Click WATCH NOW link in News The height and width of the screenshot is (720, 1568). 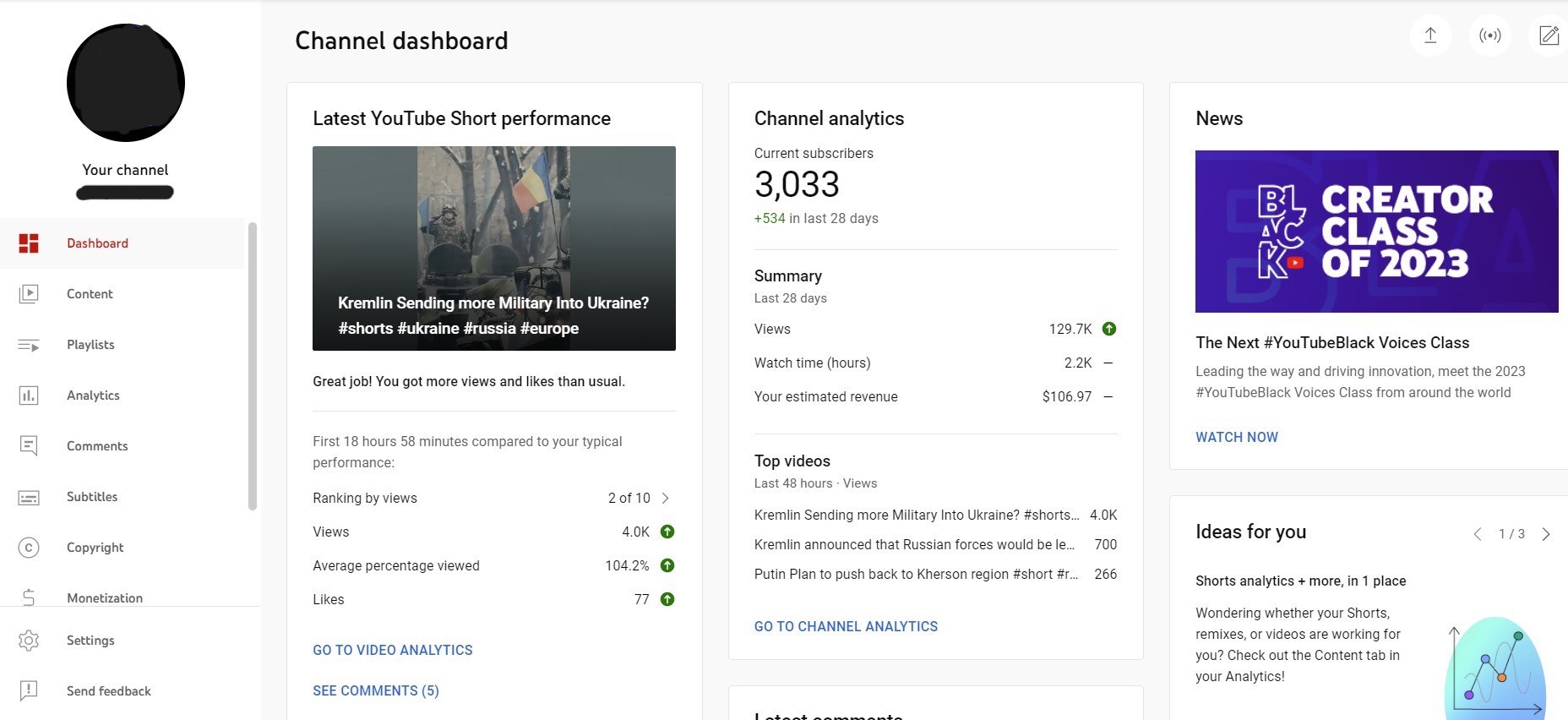tap(1237, 437)
